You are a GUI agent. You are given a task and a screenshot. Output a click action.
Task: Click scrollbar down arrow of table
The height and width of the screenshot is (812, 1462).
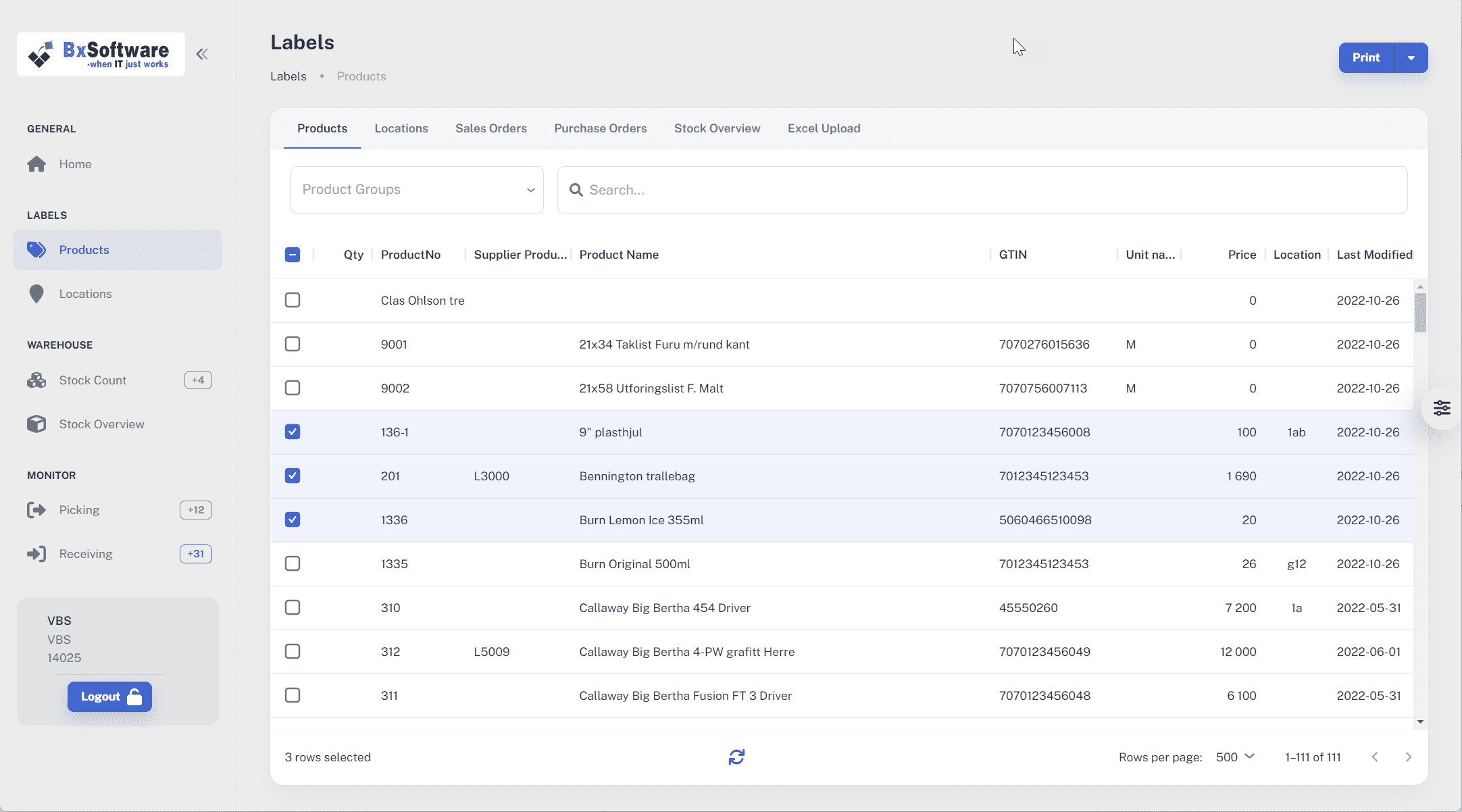click(1420, 722)
